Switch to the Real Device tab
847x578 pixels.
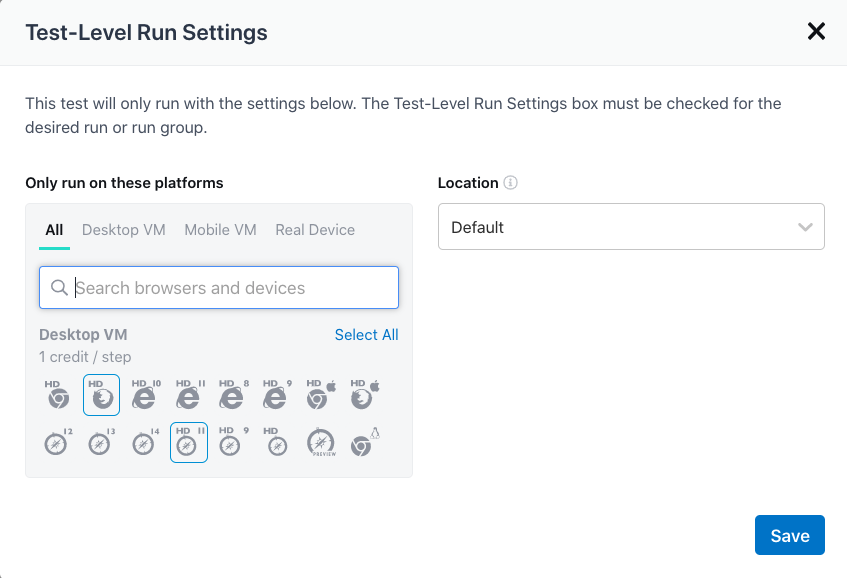coord(315,230)
